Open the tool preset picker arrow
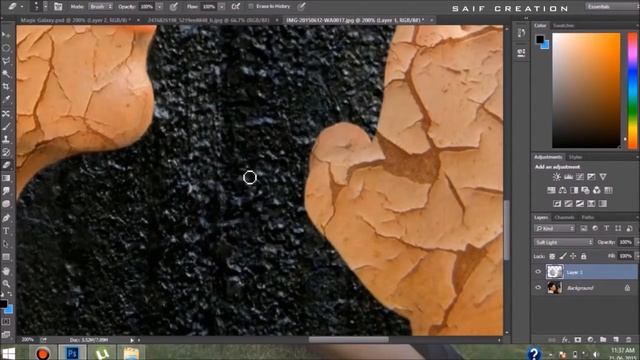 click(22, 7)
